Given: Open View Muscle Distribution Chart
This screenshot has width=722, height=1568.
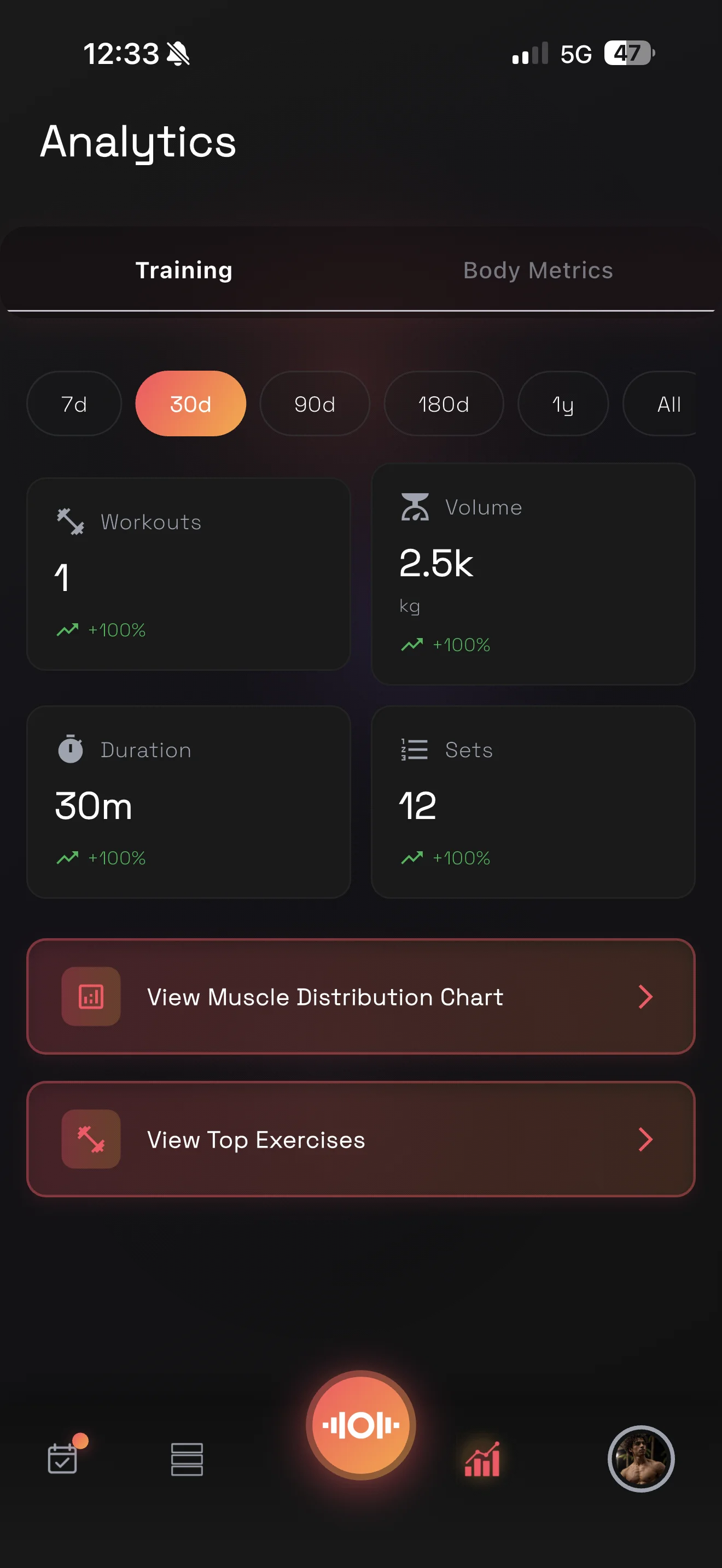Looking at the screenshot, I should [325, 997].
